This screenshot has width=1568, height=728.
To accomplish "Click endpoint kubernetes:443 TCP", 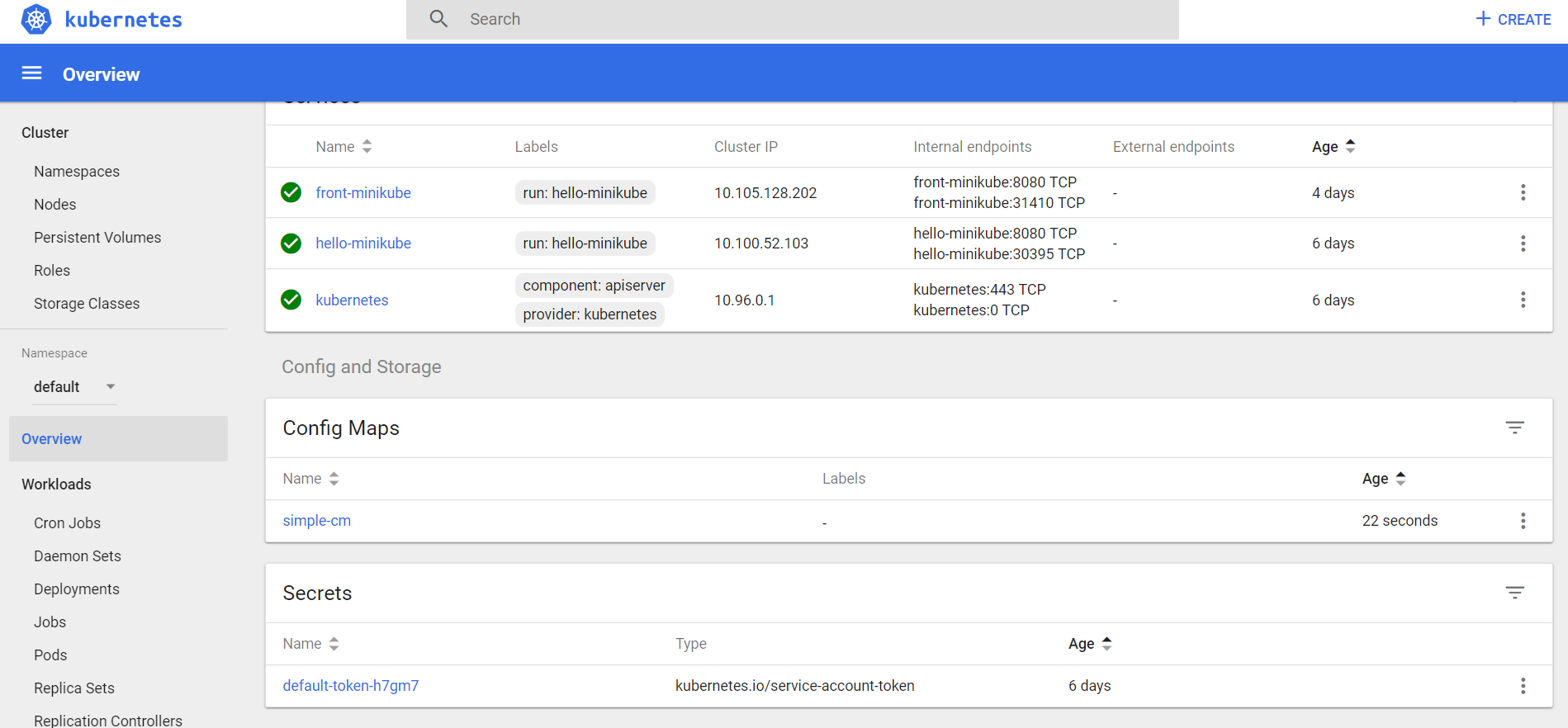I will 979,290.
